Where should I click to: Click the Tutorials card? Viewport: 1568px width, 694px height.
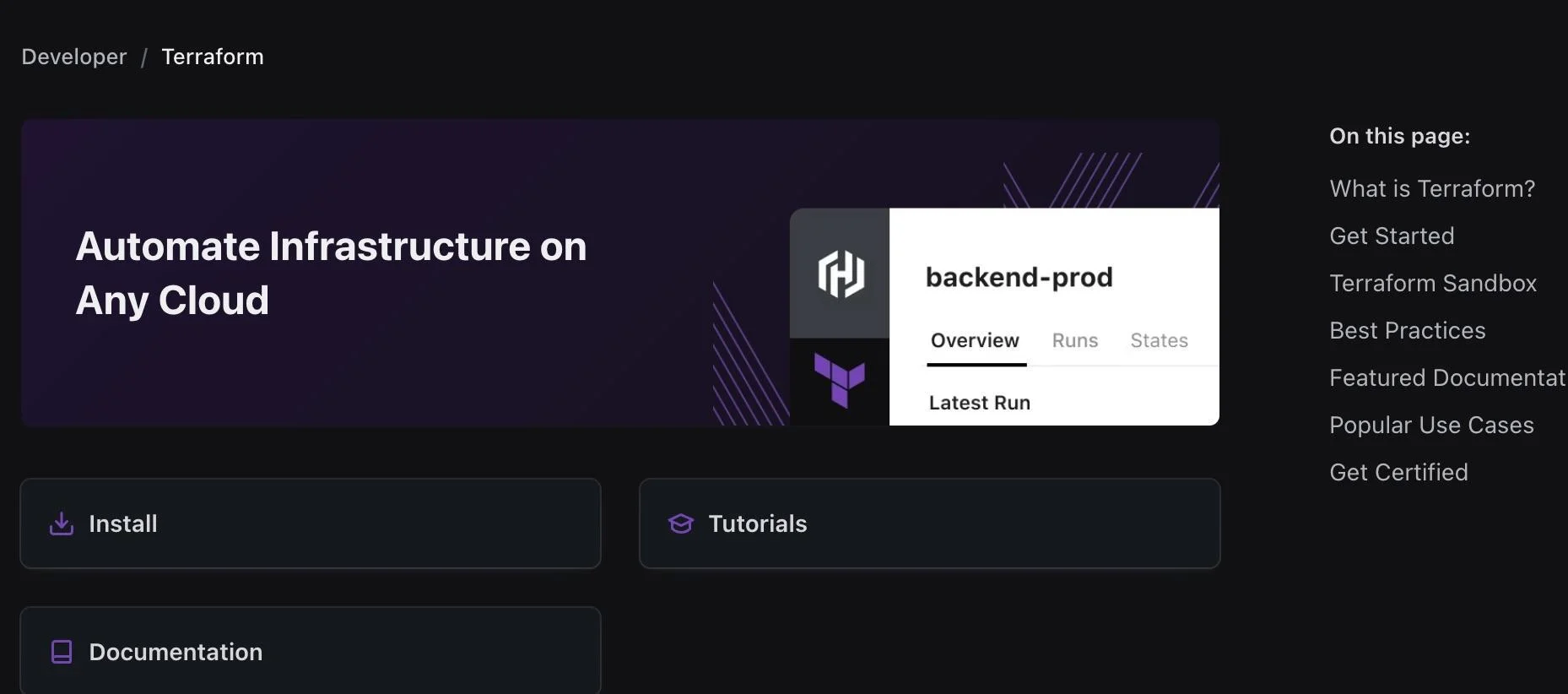click(928, 523)
